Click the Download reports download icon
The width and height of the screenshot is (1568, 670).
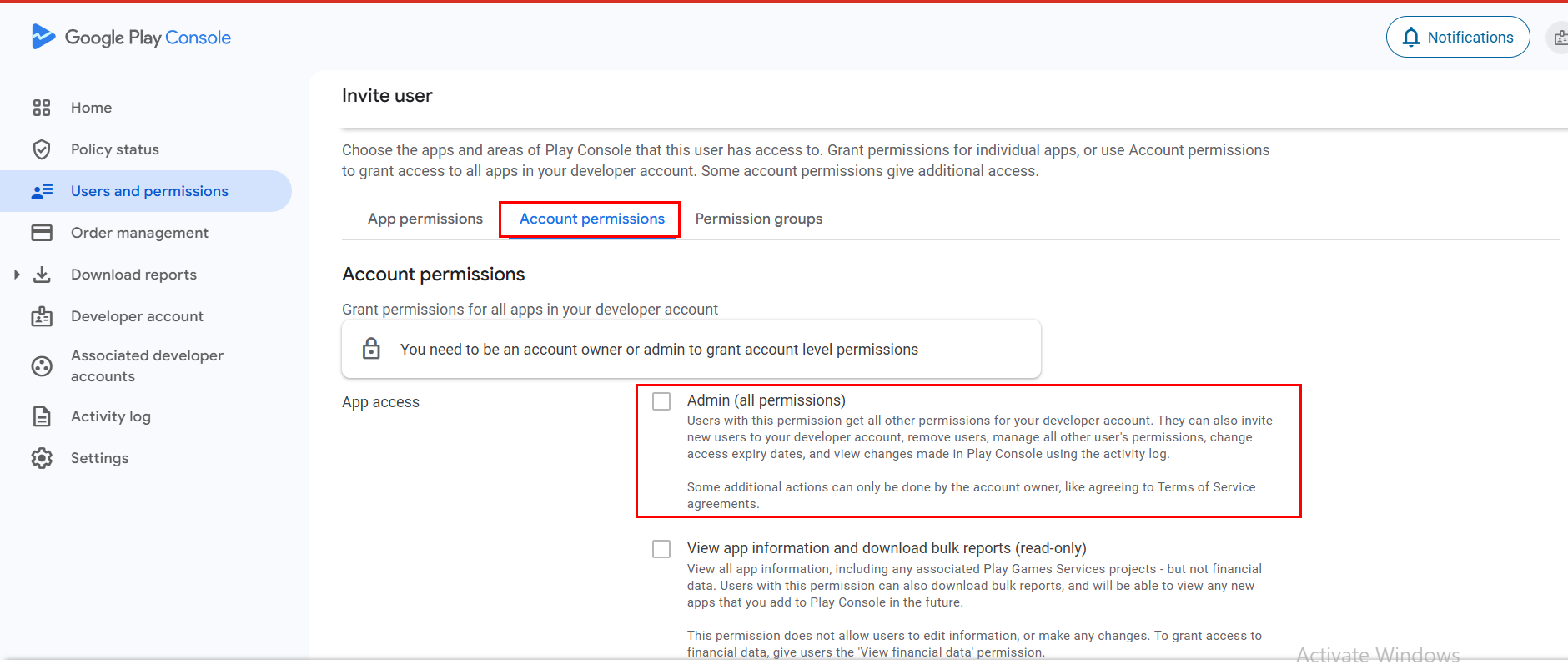(x=42, y=275)
